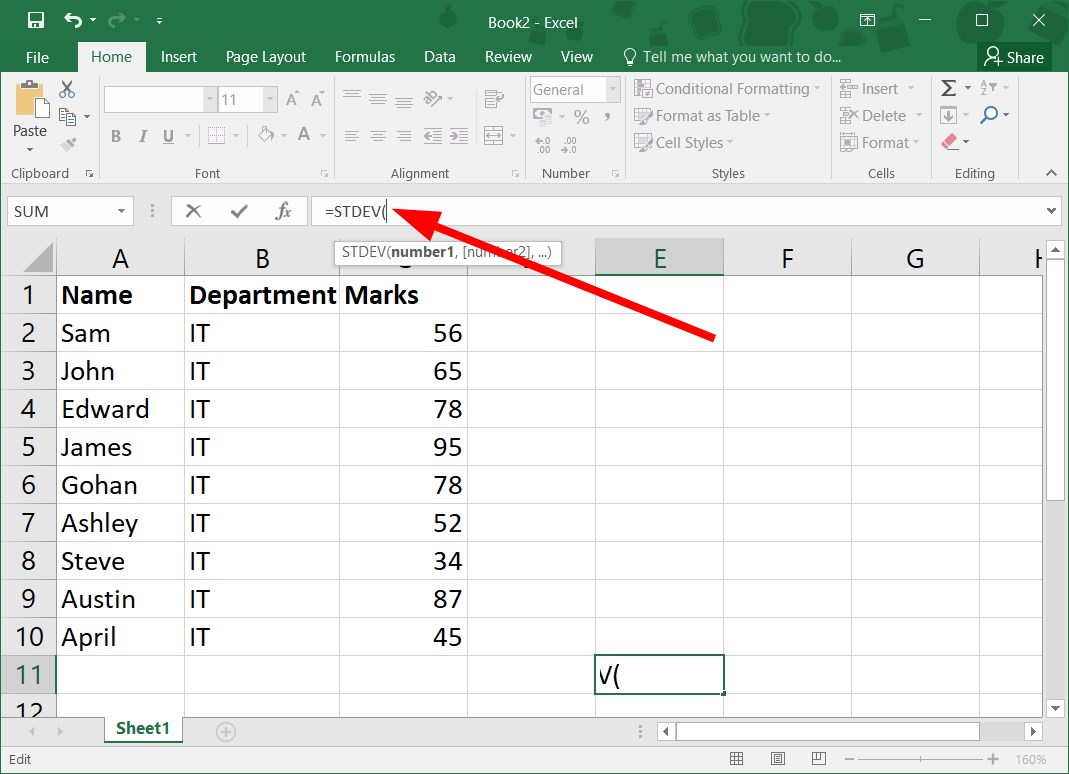Screen dimensions: 1069x774
Task: Switch to Page Layout view icon
Action: 777,758
